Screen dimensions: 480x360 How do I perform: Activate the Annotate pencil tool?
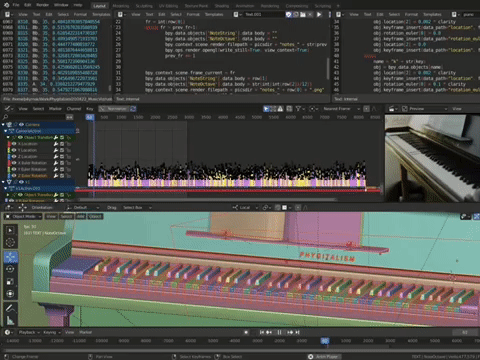(x=10, y=308)
